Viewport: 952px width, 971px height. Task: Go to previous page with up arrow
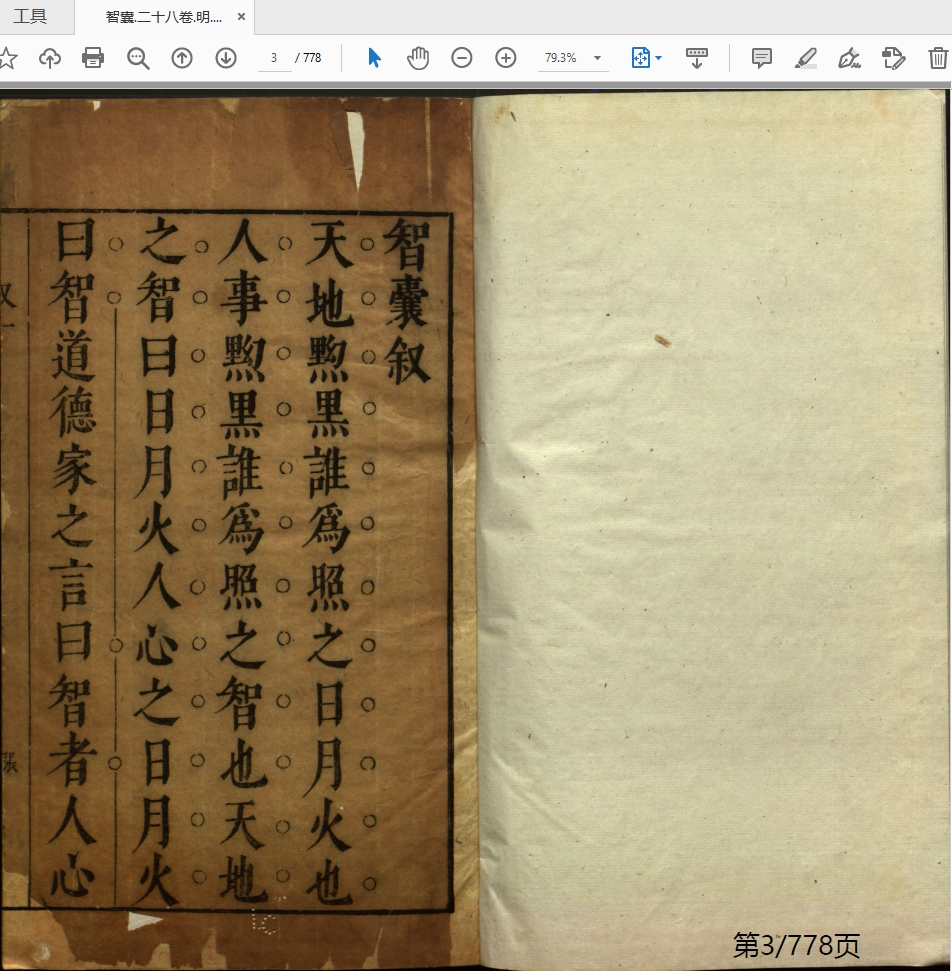182,58
